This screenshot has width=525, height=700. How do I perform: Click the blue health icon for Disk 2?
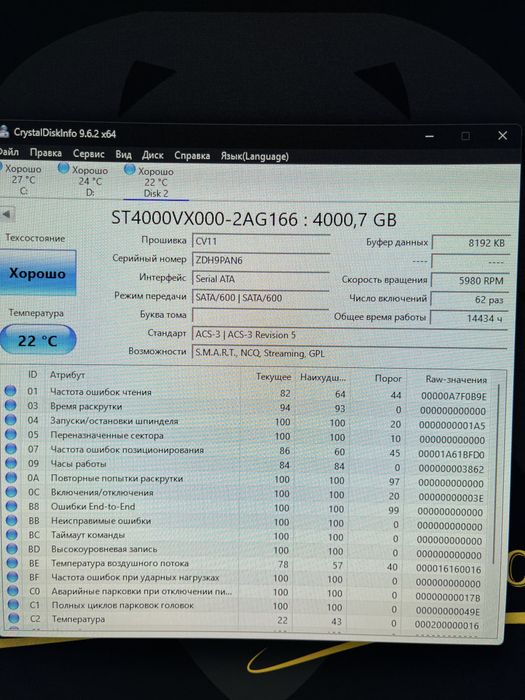click(x=129, y=169)
